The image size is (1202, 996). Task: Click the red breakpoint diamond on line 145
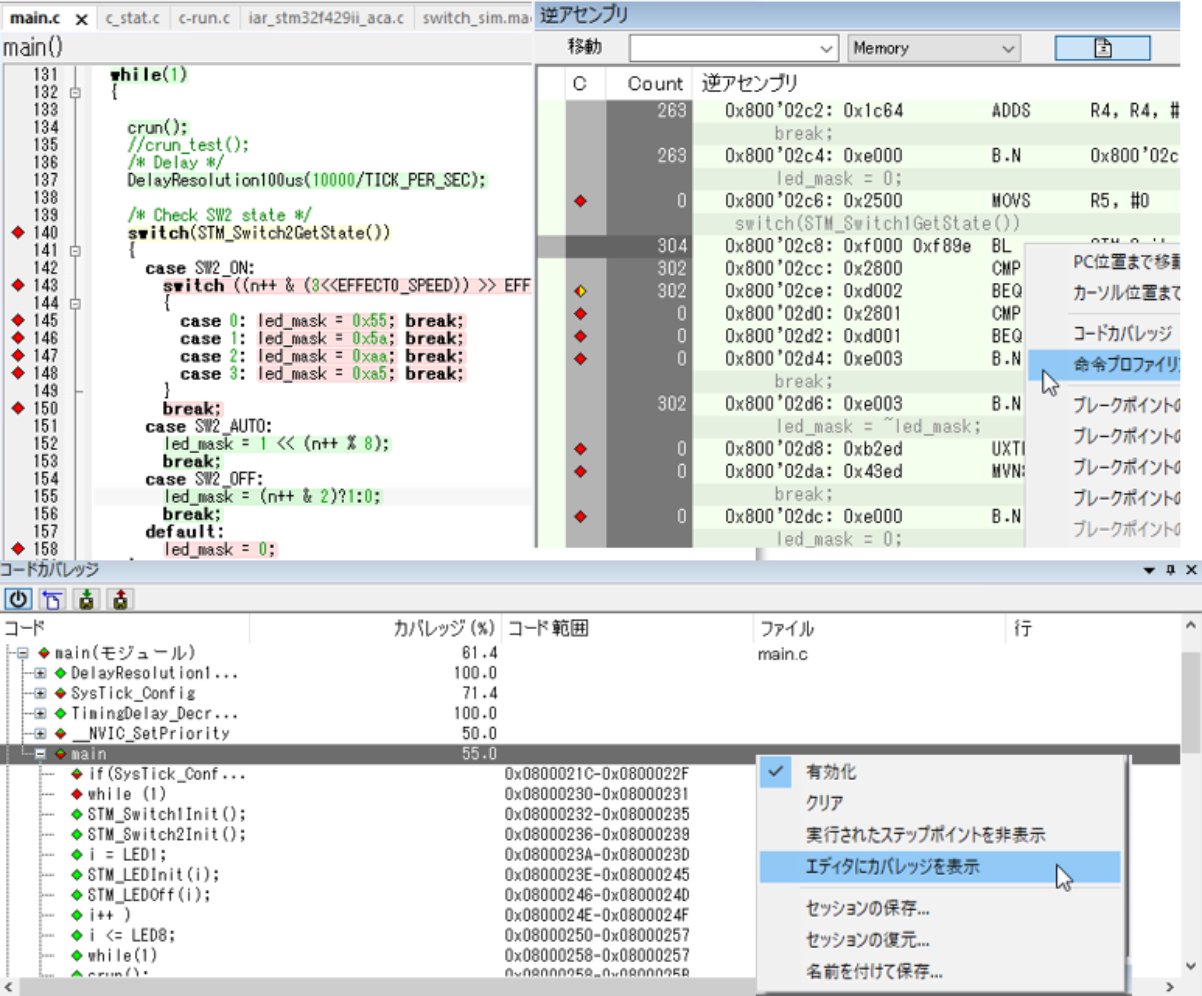[16, 321]
